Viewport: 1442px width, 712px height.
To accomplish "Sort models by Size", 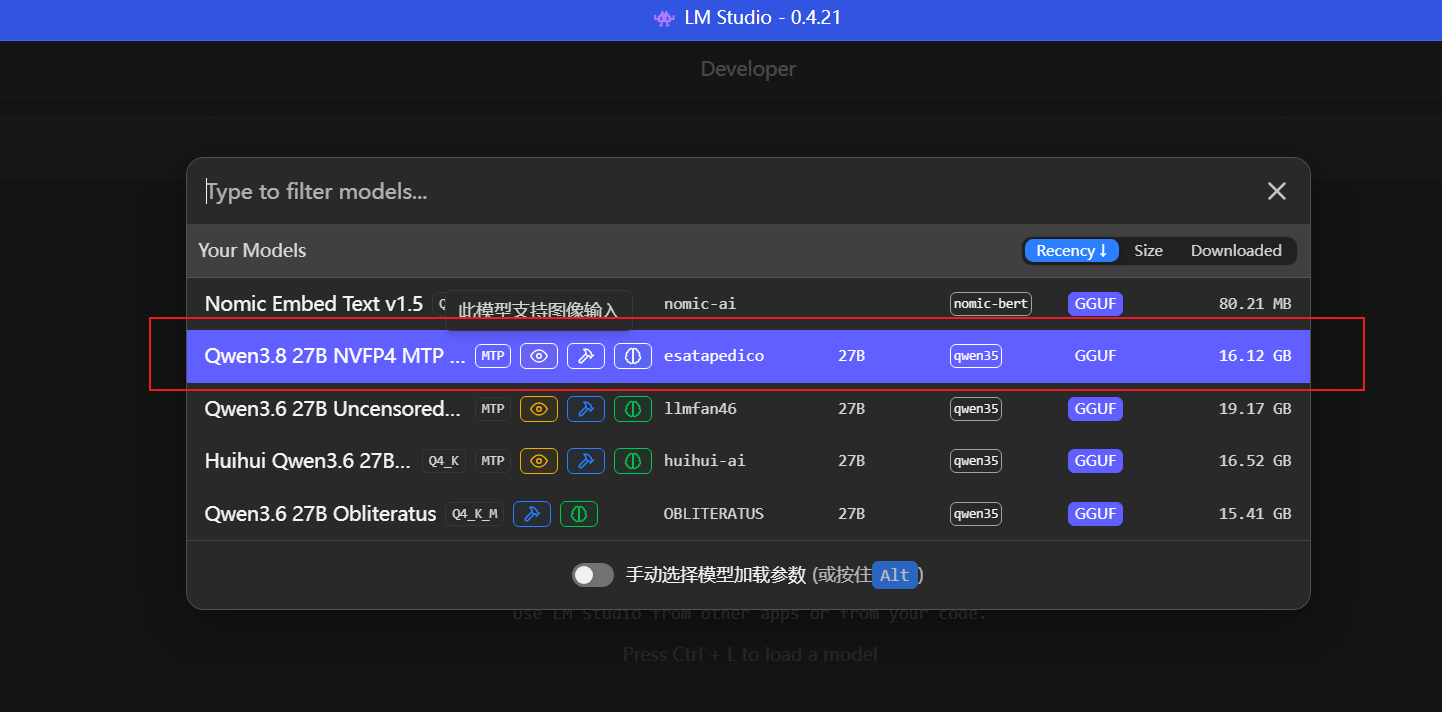I will [1148, 251].
